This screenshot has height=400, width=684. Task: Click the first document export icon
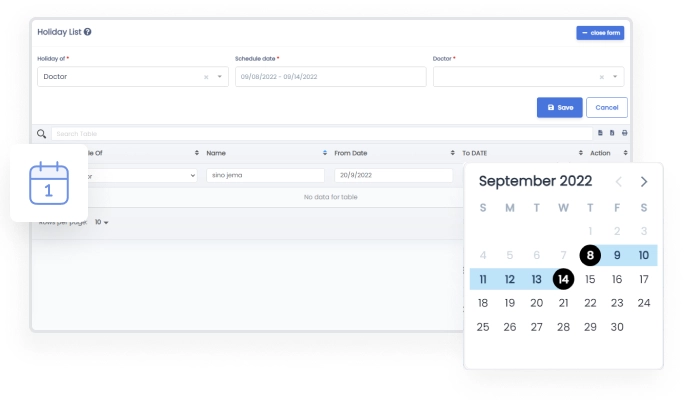[601, 133]
